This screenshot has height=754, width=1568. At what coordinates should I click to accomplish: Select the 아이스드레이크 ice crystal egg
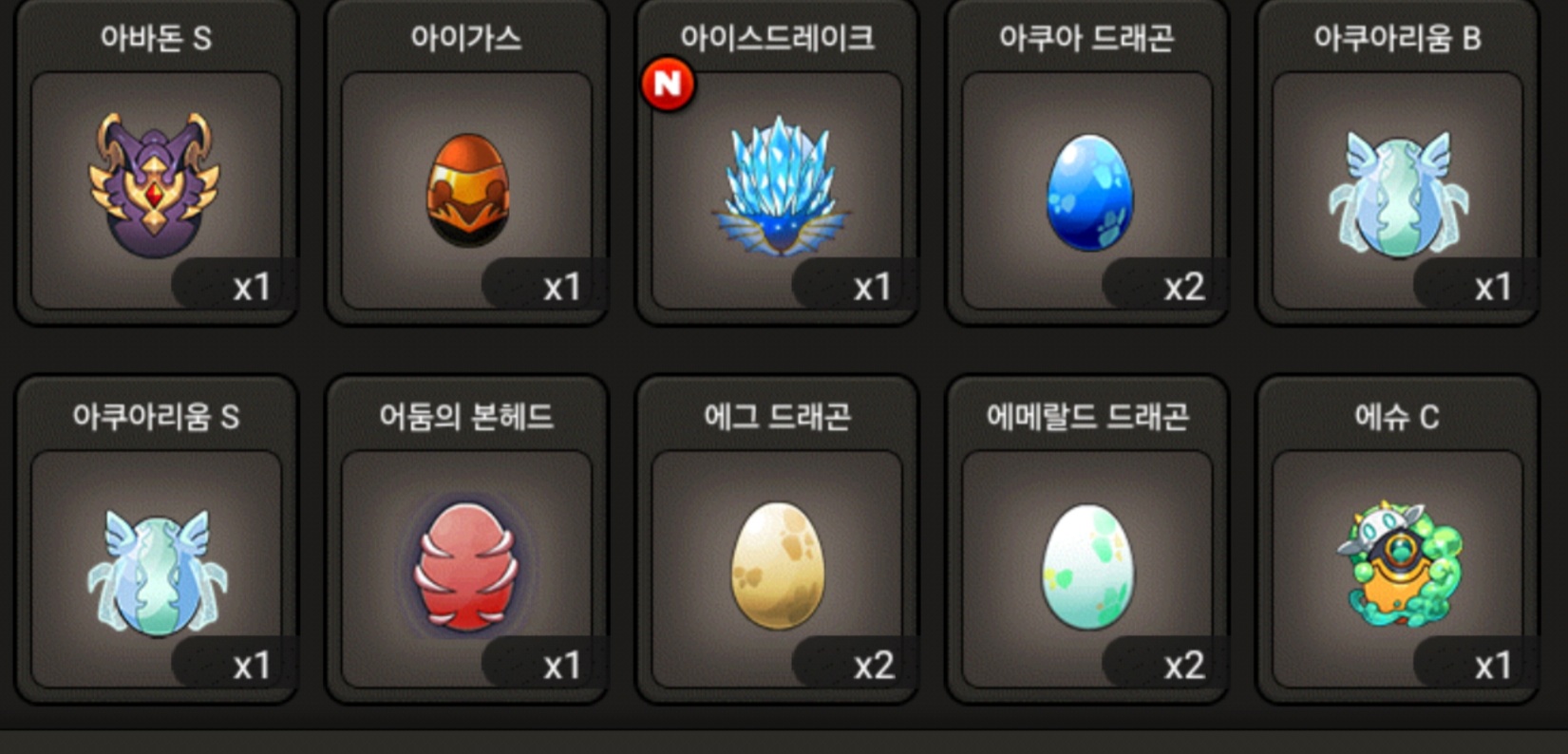[x=779, y=186]
